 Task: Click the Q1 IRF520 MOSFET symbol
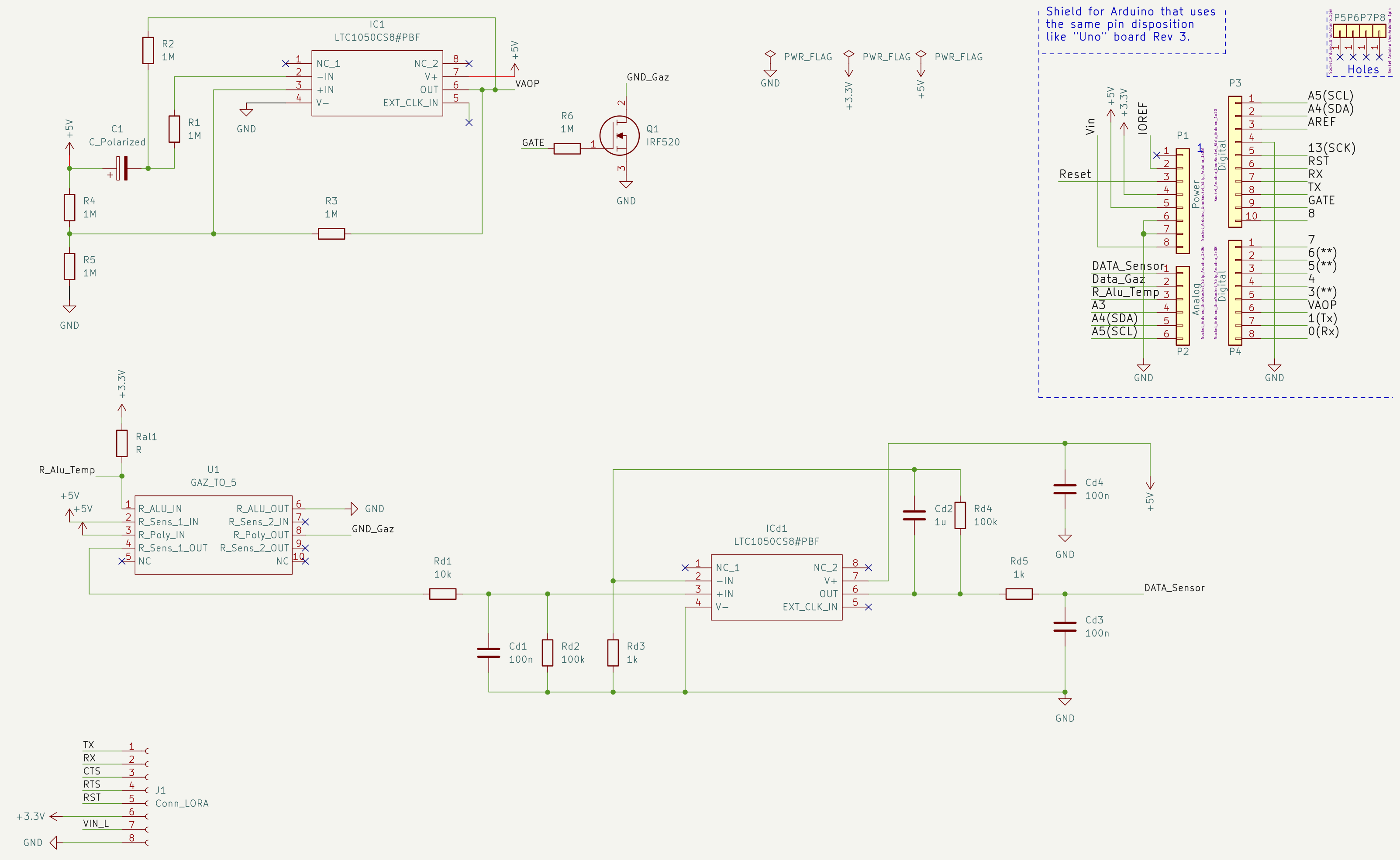(x=620, y=135)
